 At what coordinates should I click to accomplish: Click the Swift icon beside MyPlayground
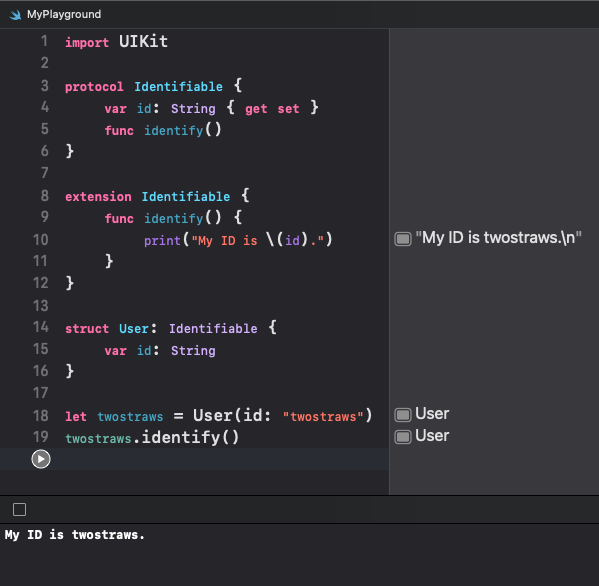pyautogui.click(x=15, y=15)
